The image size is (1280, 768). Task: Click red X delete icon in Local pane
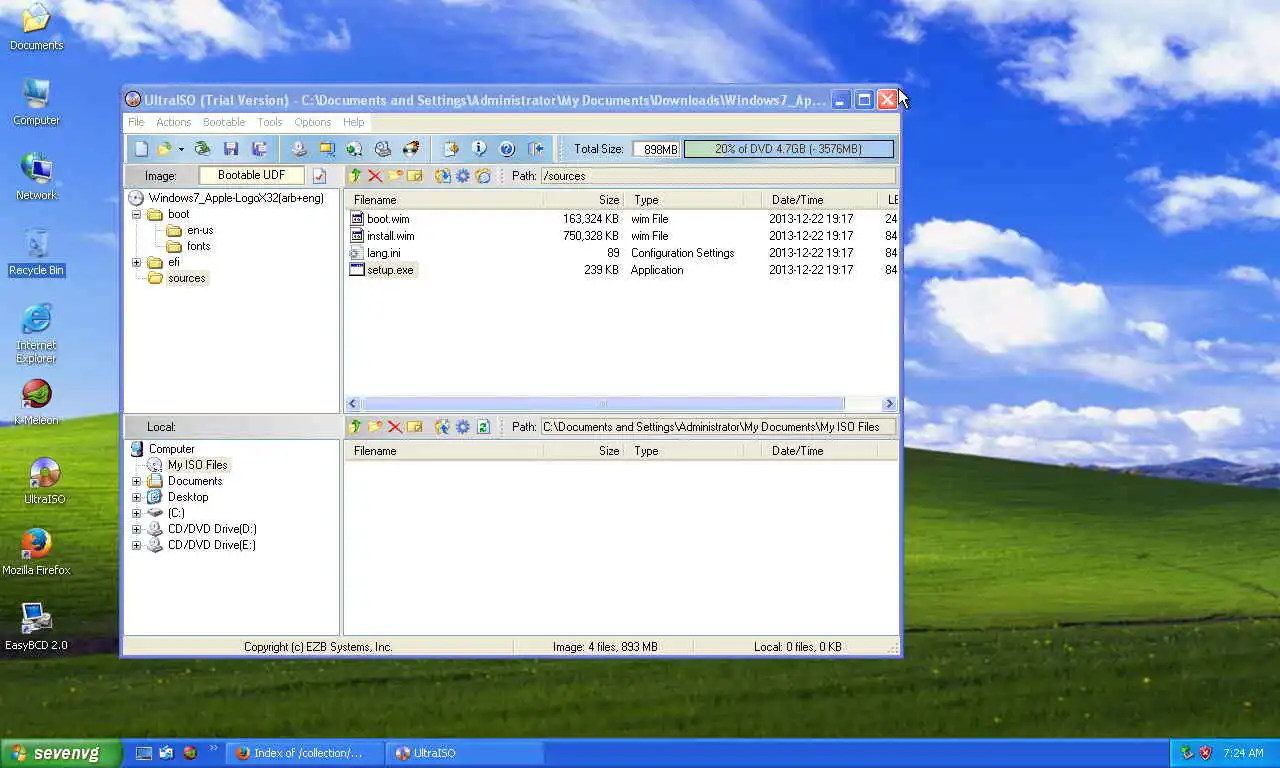pyautogui.click(x=395, y=427)
